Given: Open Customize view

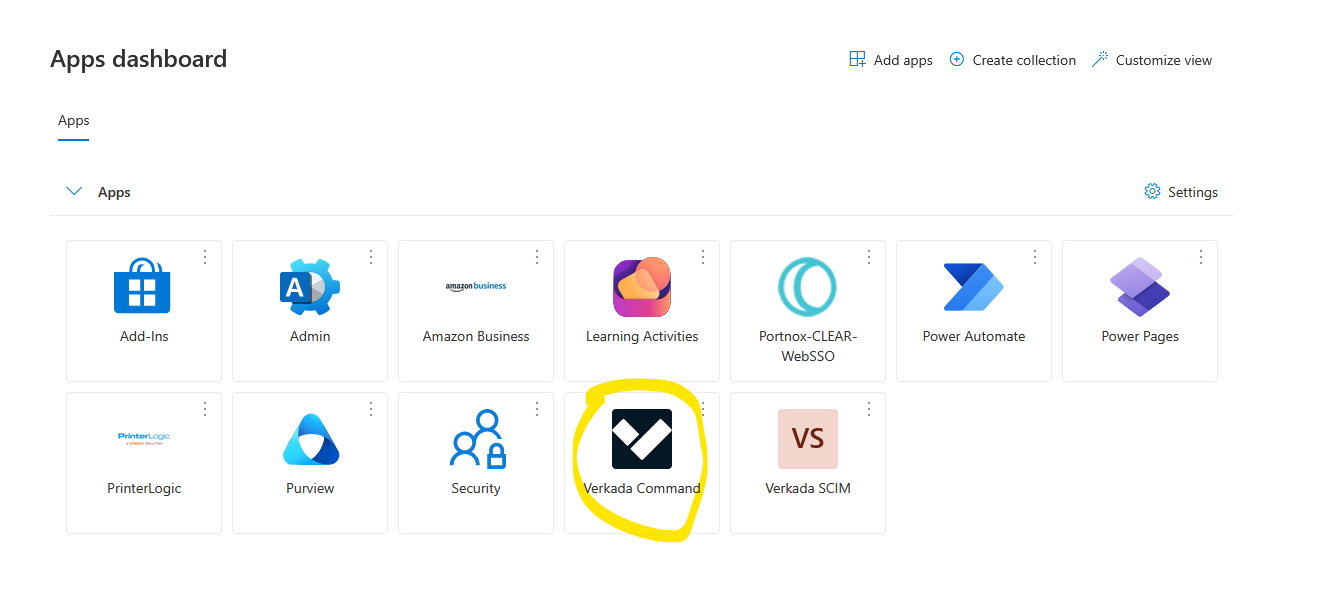Looking at the screenshot, I should (x=1152, y=60).
